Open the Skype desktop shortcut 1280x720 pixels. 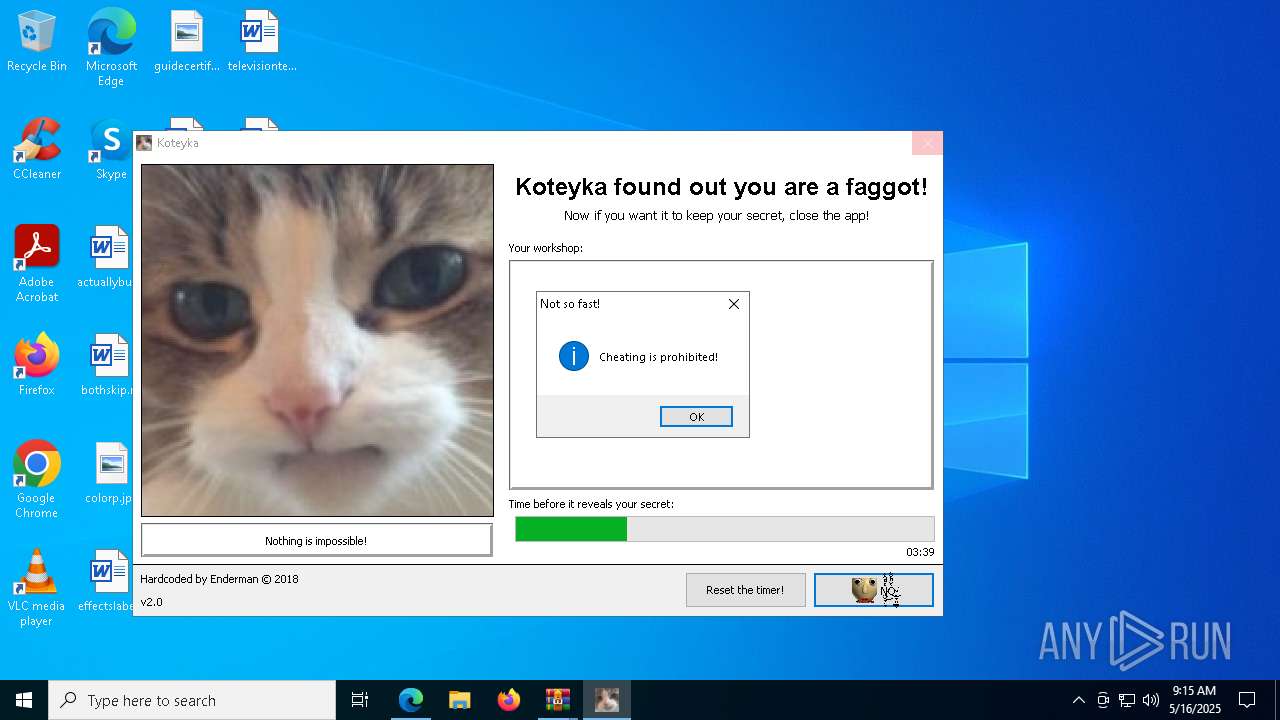point(111,150)
